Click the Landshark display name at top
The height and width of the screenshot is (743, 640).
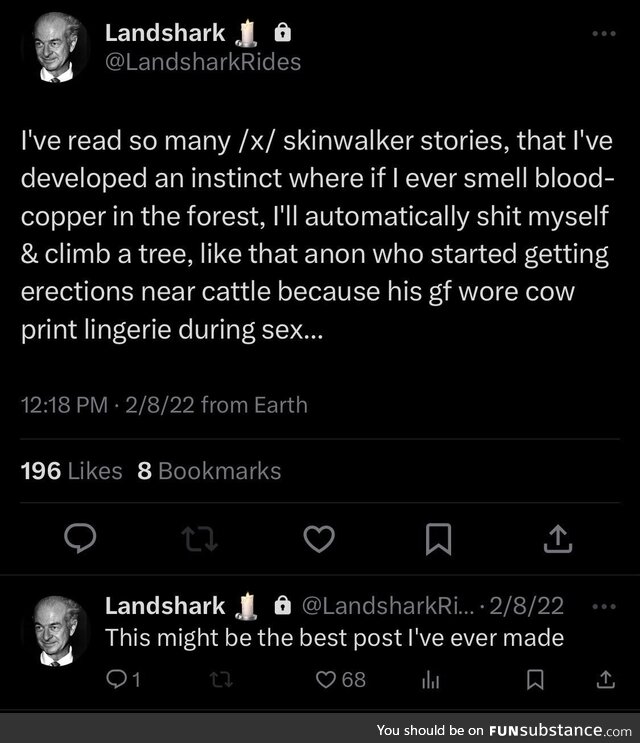pyautogui.click(x=165, y=34)
